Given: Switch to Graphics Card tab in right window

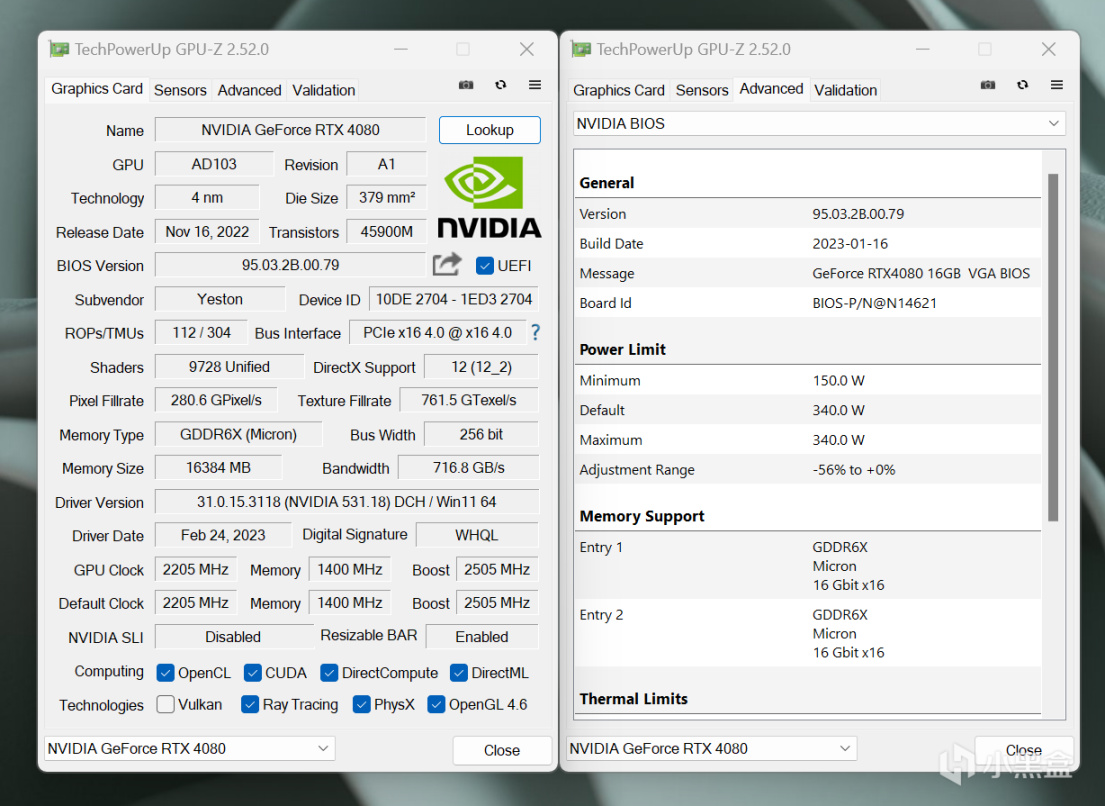Looking at the screenshot, I should (x=619, y=90).
